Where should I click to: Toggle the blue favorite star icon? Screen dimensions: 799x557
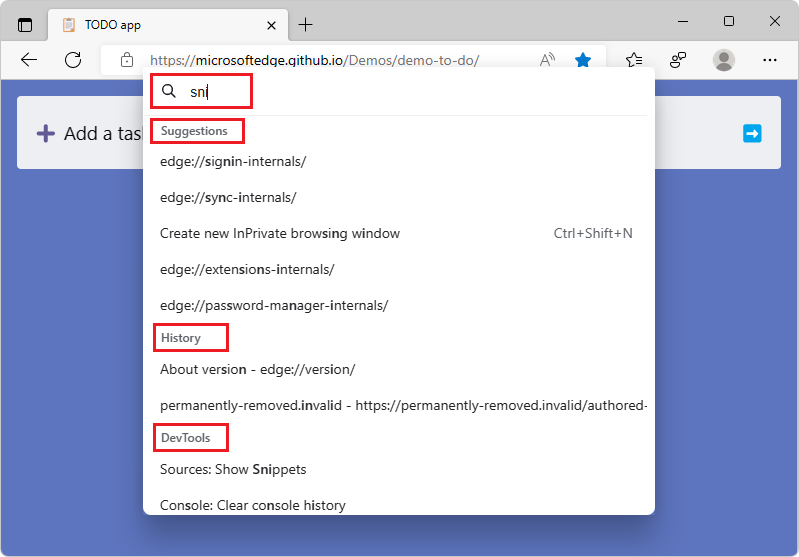[x=582, y=60]
